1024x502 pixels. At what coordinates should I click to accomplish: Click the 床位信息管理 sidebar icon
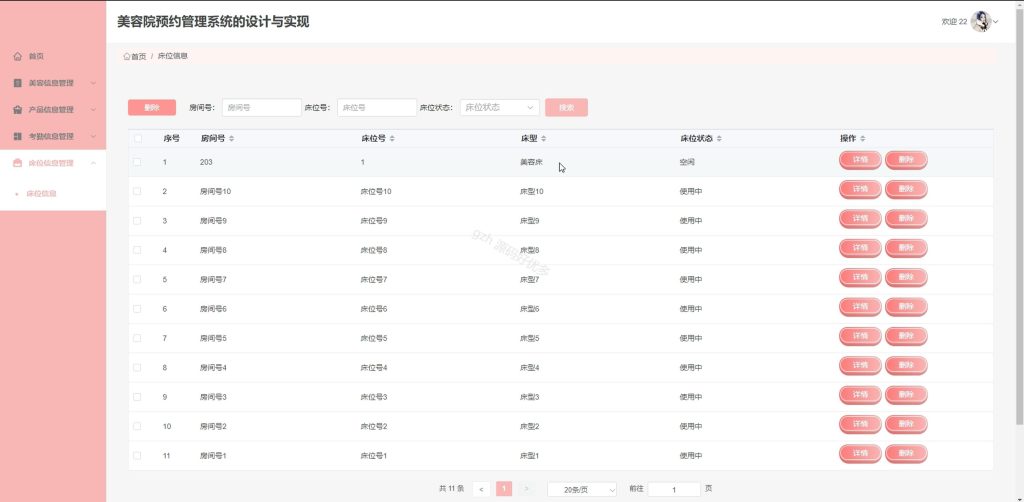click(18, 163)
